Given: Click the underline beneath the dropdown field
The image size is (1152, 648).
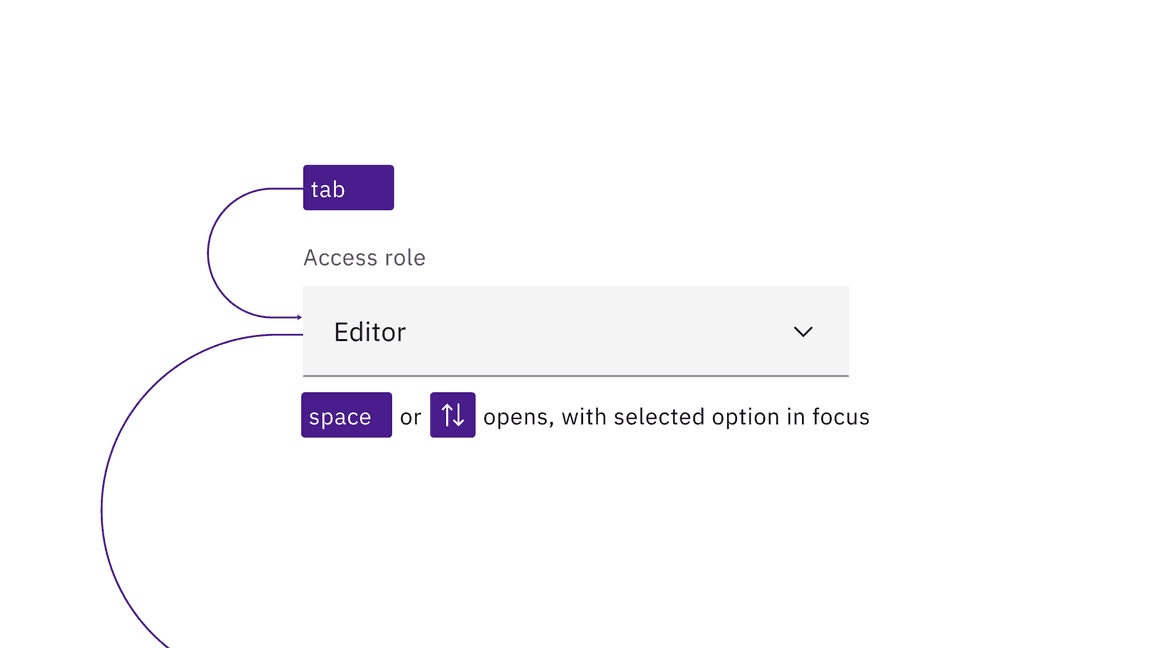Looking at the screenshot, I should pos(575,375).
